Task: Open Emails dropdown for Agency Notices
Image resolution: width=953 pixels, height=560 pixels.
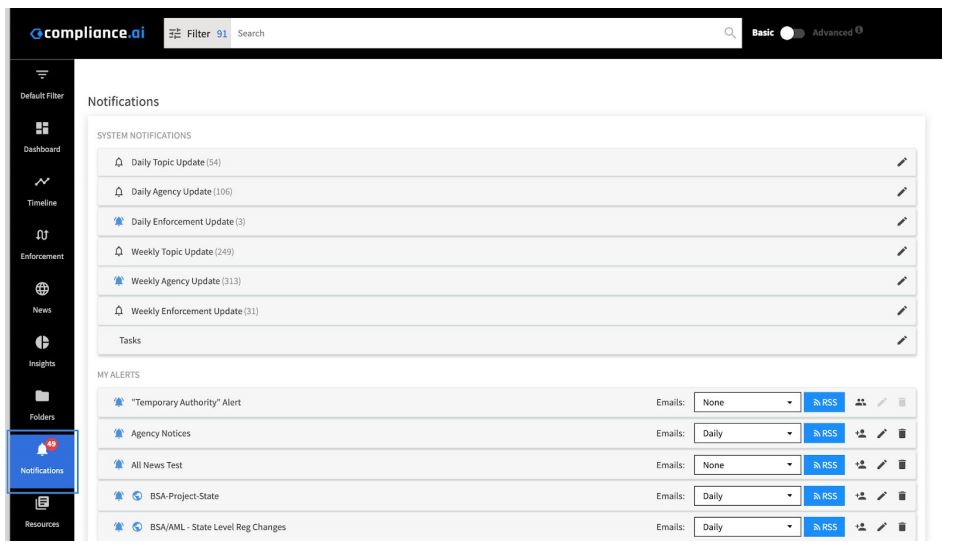Action: click(747, 434)
